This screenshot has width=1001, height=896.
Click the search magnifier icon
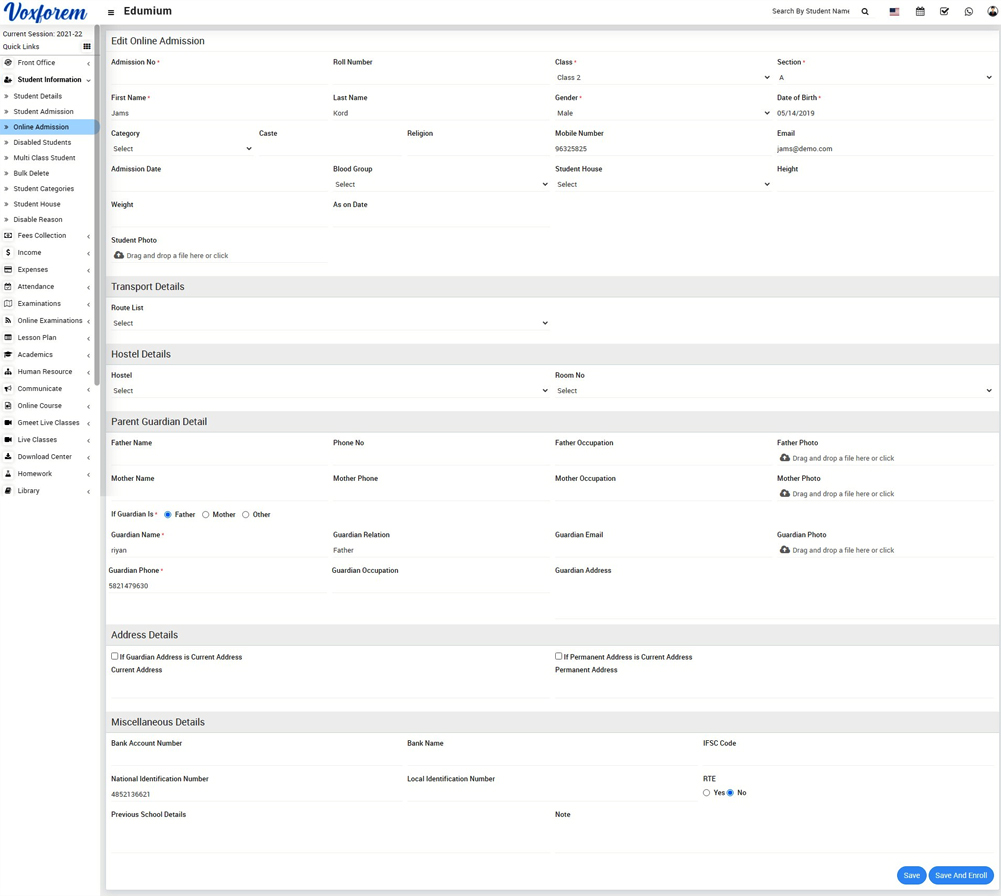point(865,12)
